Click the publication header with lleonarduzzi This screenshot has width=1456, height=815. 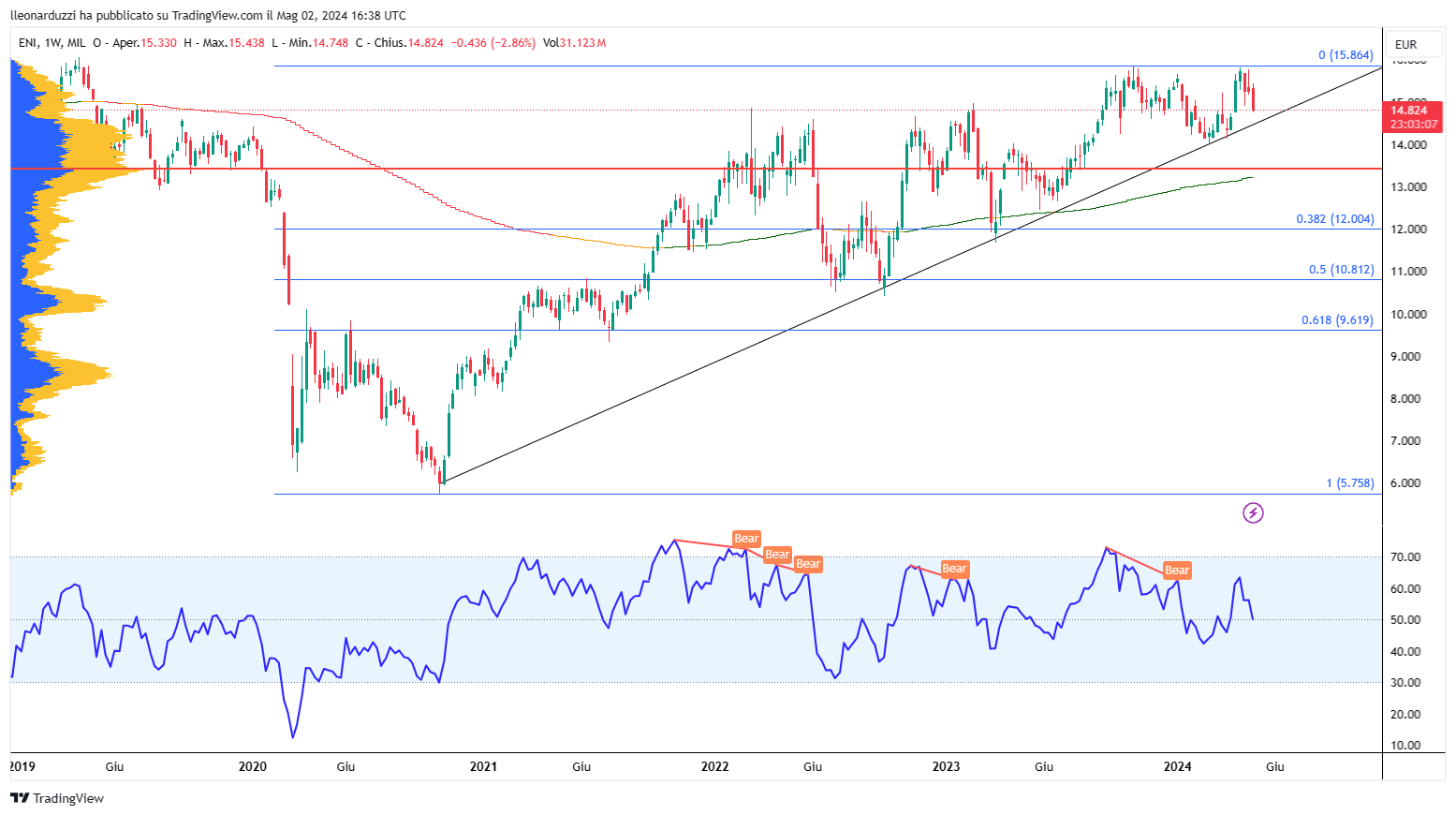pos(208,15)
